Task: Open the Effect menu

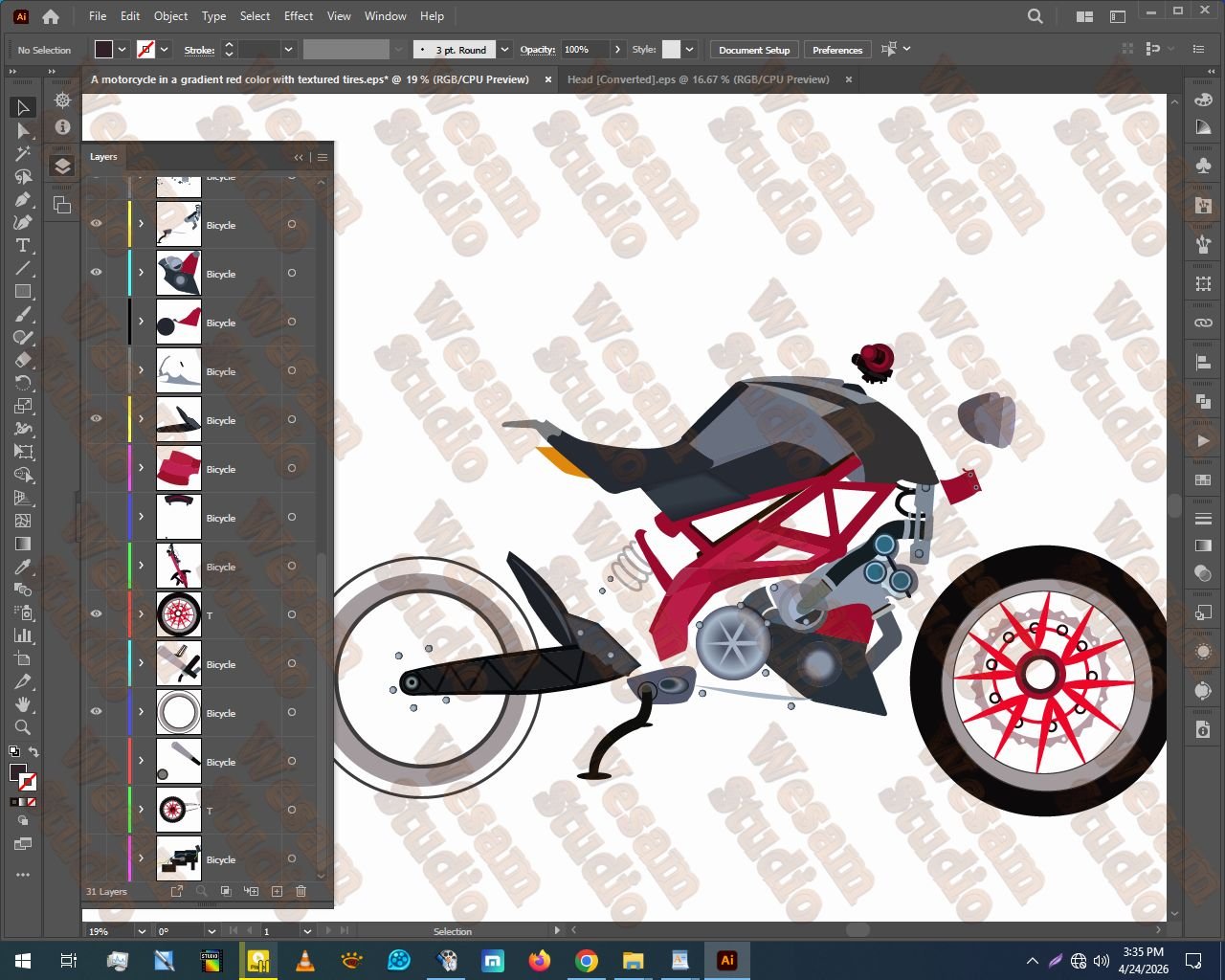Action: pyautogui.click(x=299, y=16)
